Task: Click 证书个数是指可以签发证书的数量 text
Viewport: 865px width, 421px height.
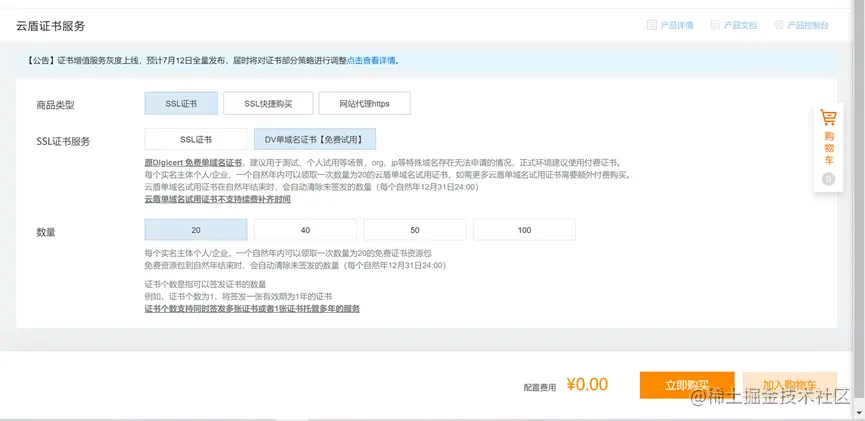Action: pos(205,284)
